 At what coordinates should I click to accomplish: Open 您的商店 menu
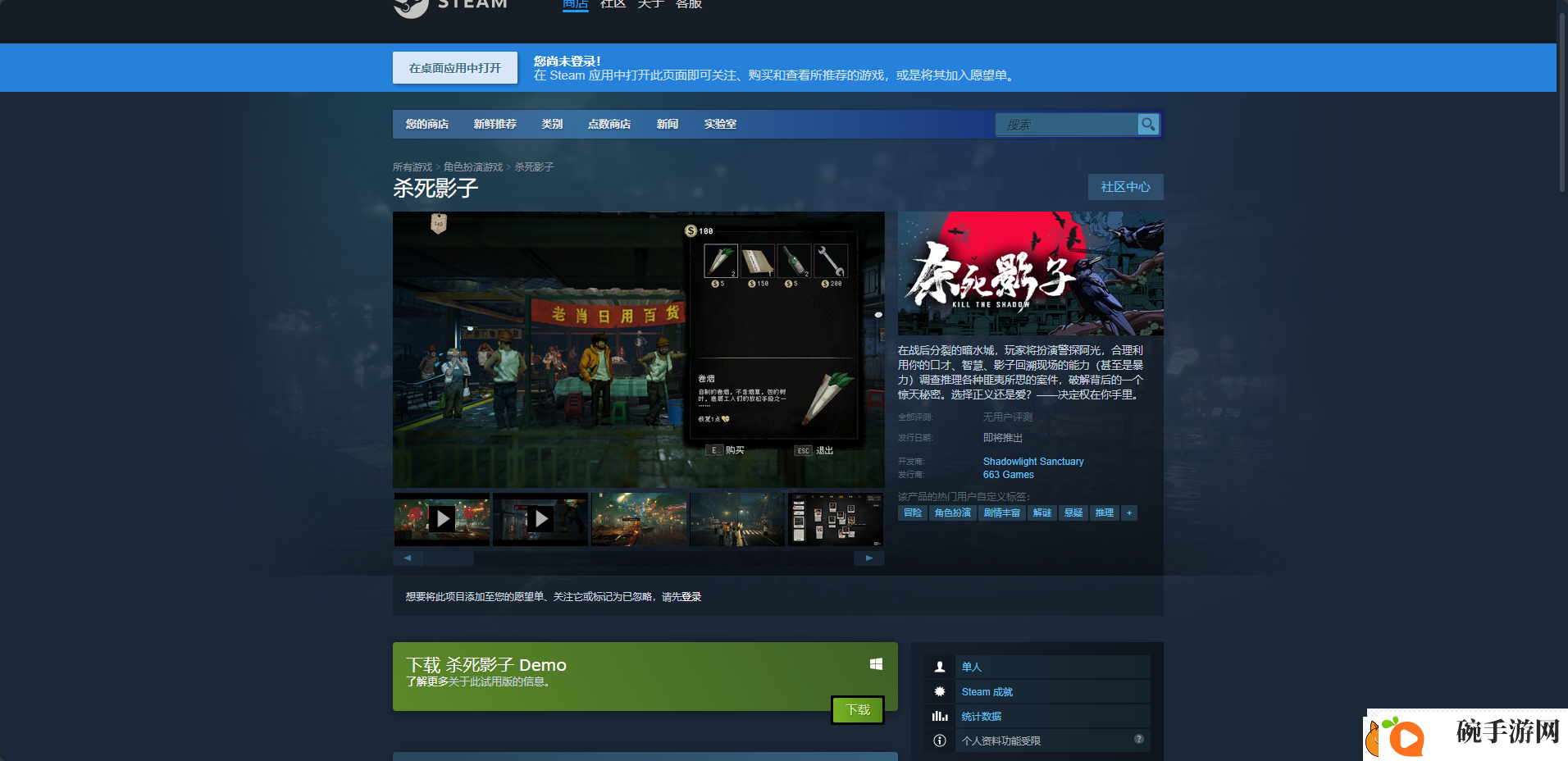pyautogui.click(x=427, y=124)
